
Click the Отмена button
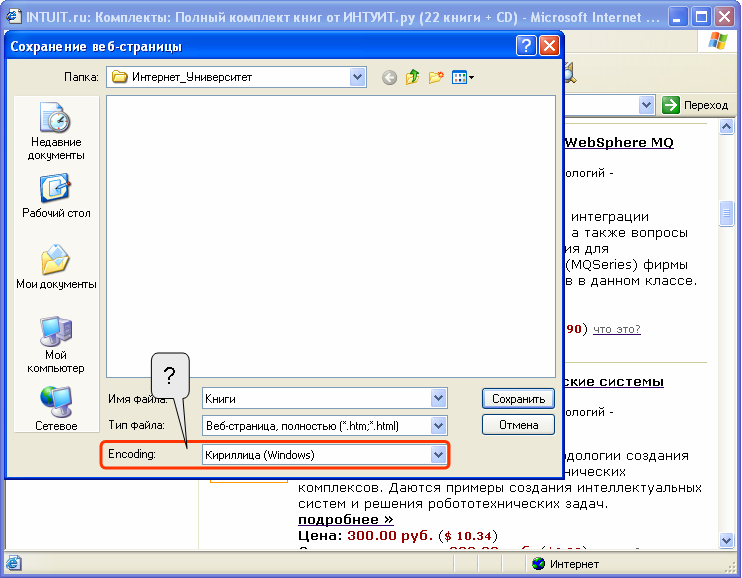pos(518,425)
